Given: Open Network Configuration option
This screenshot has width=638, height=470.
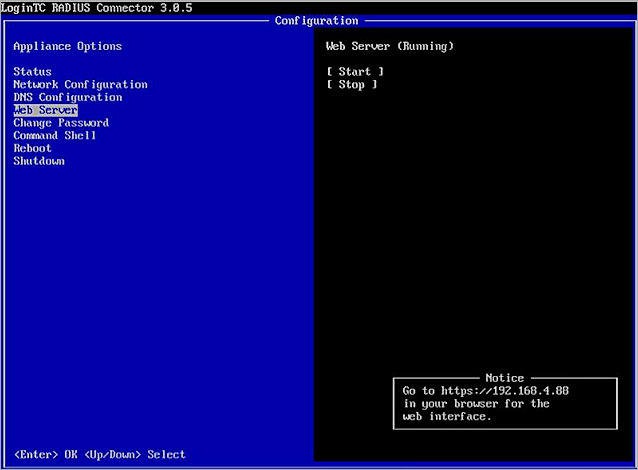Looking at the screenshot, I should 81,85.
